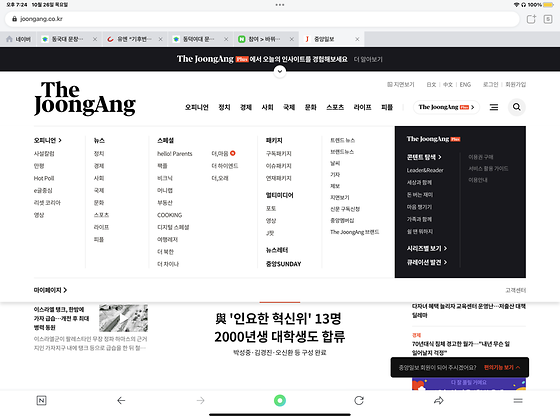Click 더 알아보기 link in top banner

pyautogui.click(x=368, y=59)
